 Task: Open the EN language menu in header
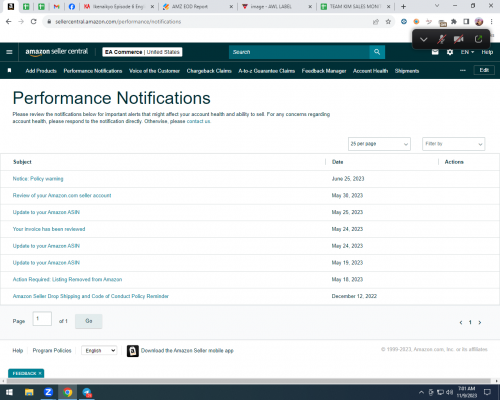[467, 52]
